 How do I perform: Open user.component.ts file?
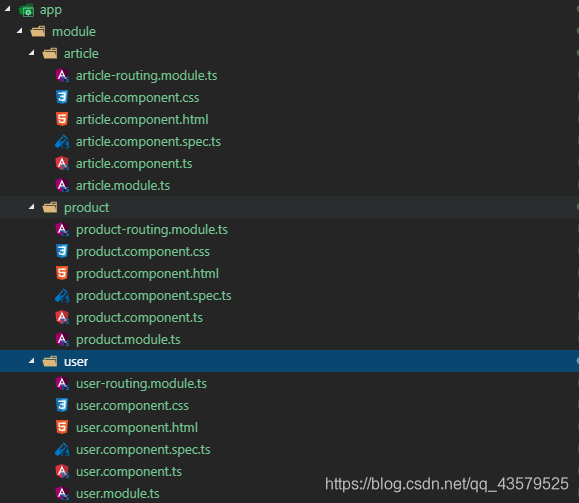pos(129,472)
